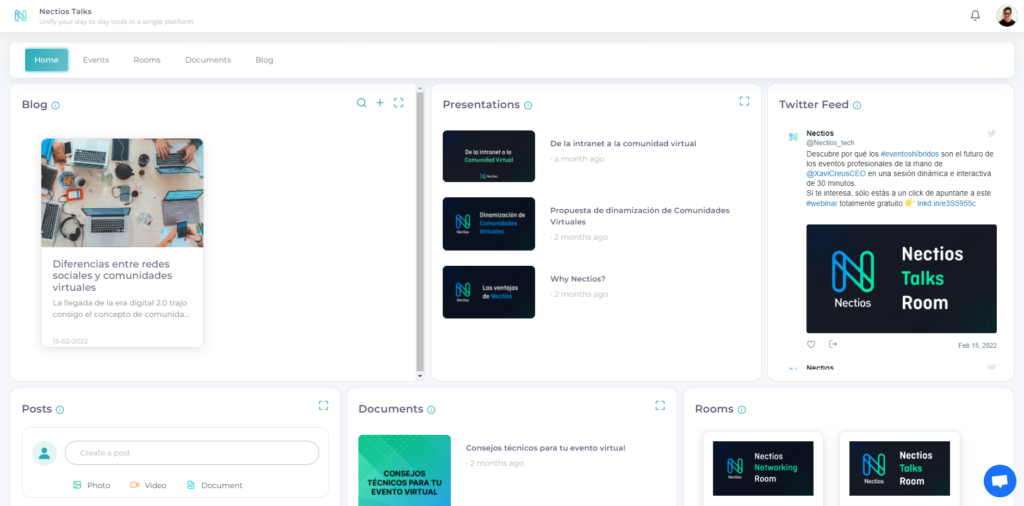Expand Blog panel to fullscreen
This screenshot has height=506, width=1024.
point(399,103)
